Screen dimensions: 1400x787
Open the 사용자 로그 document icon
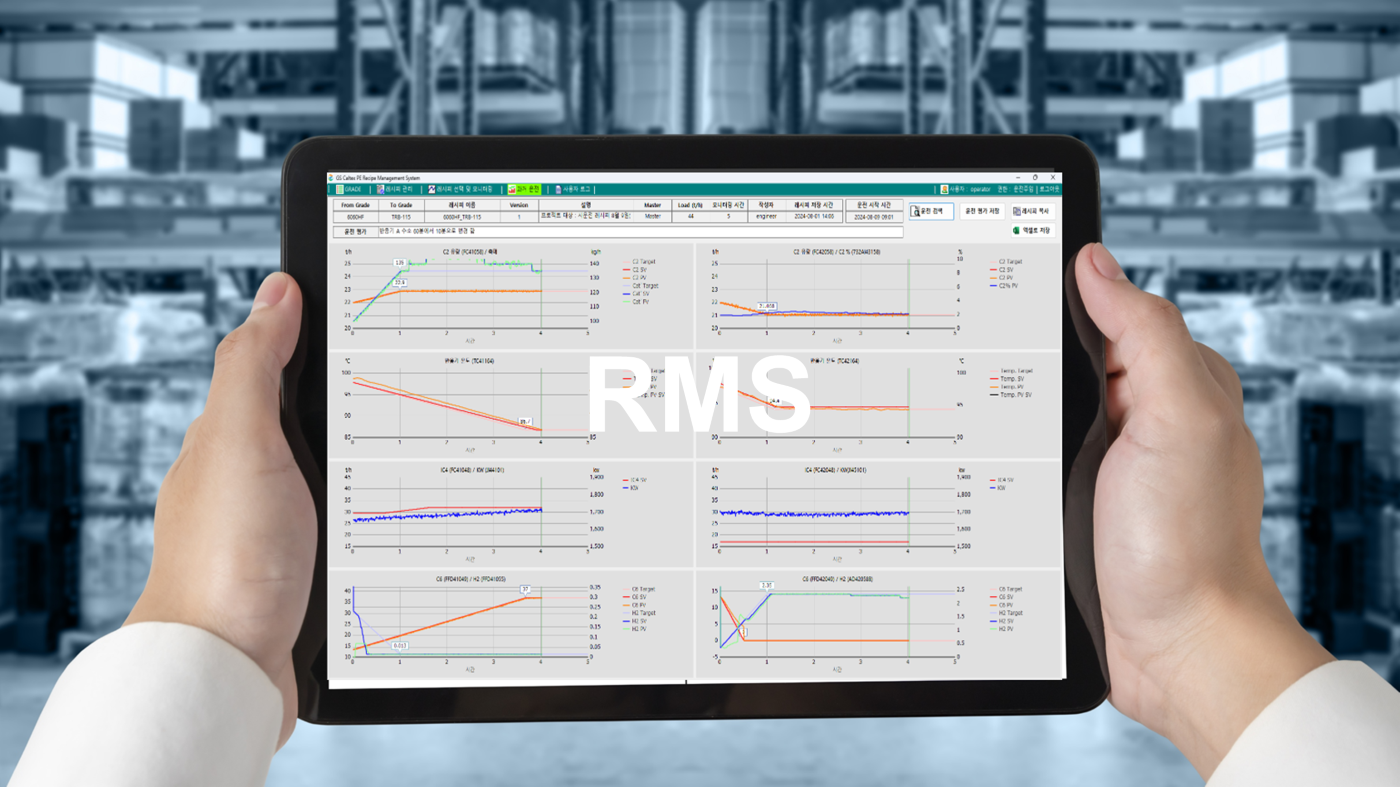tap(558, 189)
